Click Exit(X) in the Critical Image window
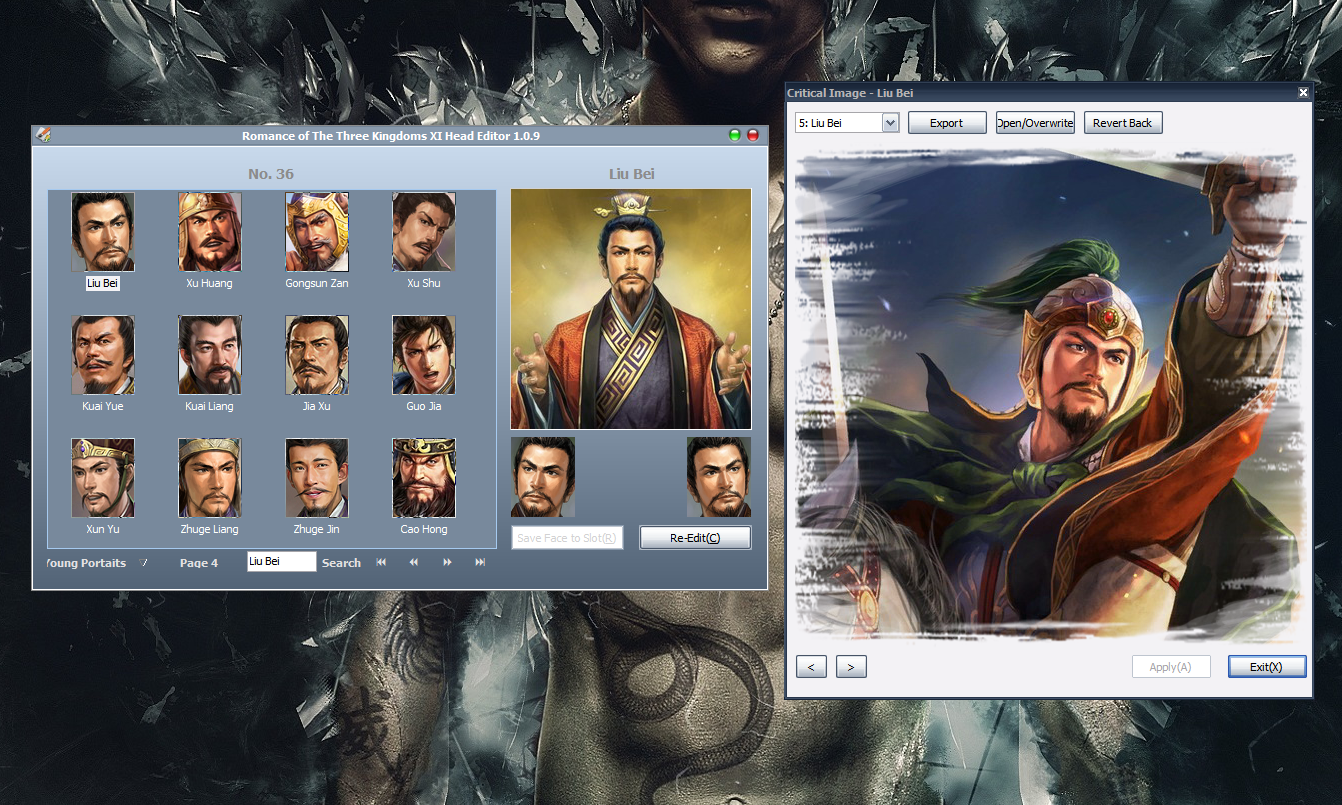 1267,667
